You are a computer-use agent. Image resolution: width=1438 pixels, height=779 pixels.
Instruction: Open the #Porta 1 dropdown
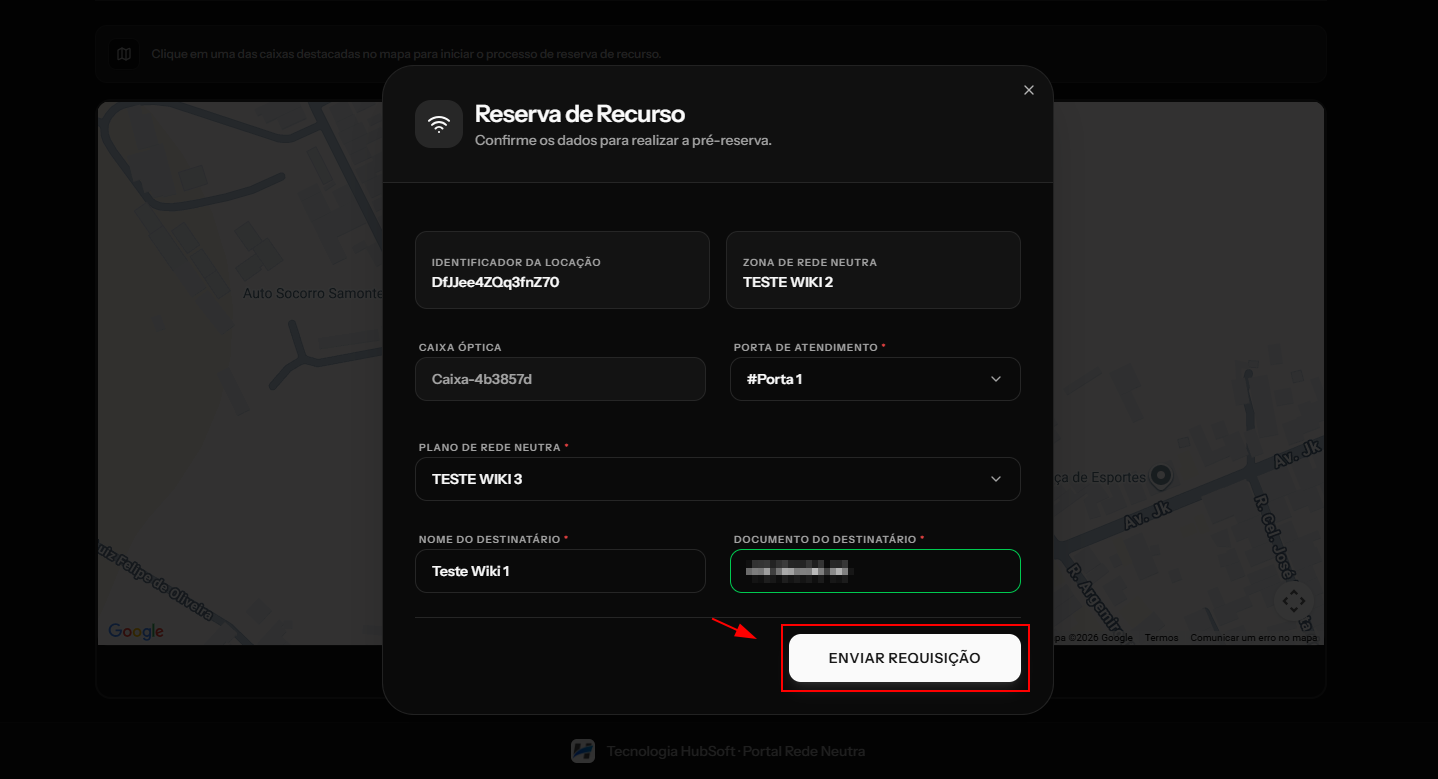(875, 379)
